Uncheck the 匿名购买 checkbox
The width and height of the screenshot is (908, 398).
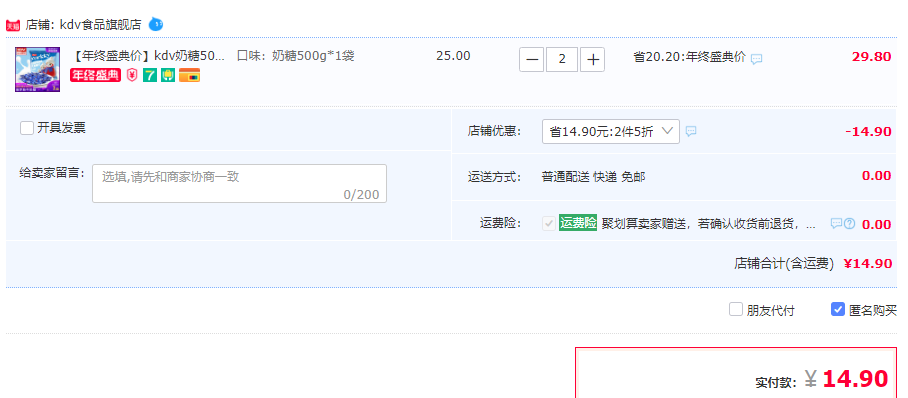click(837, 309)
